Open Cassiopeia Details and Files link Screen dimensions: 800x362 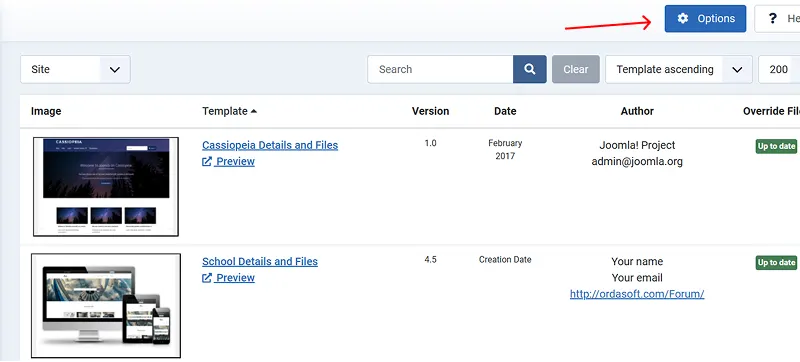coord(270,145)
